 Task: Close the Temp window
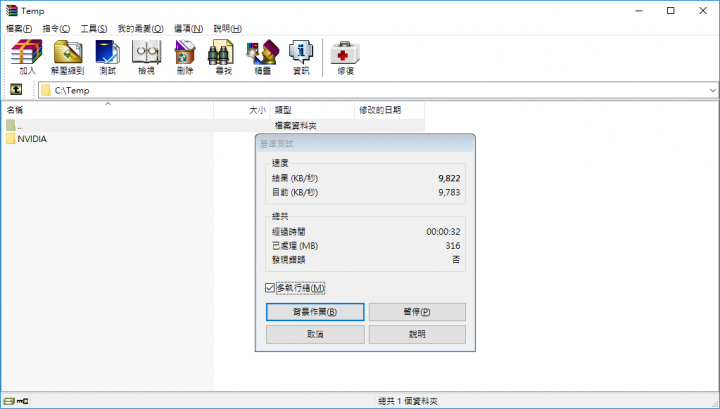[x=703, y=11]
